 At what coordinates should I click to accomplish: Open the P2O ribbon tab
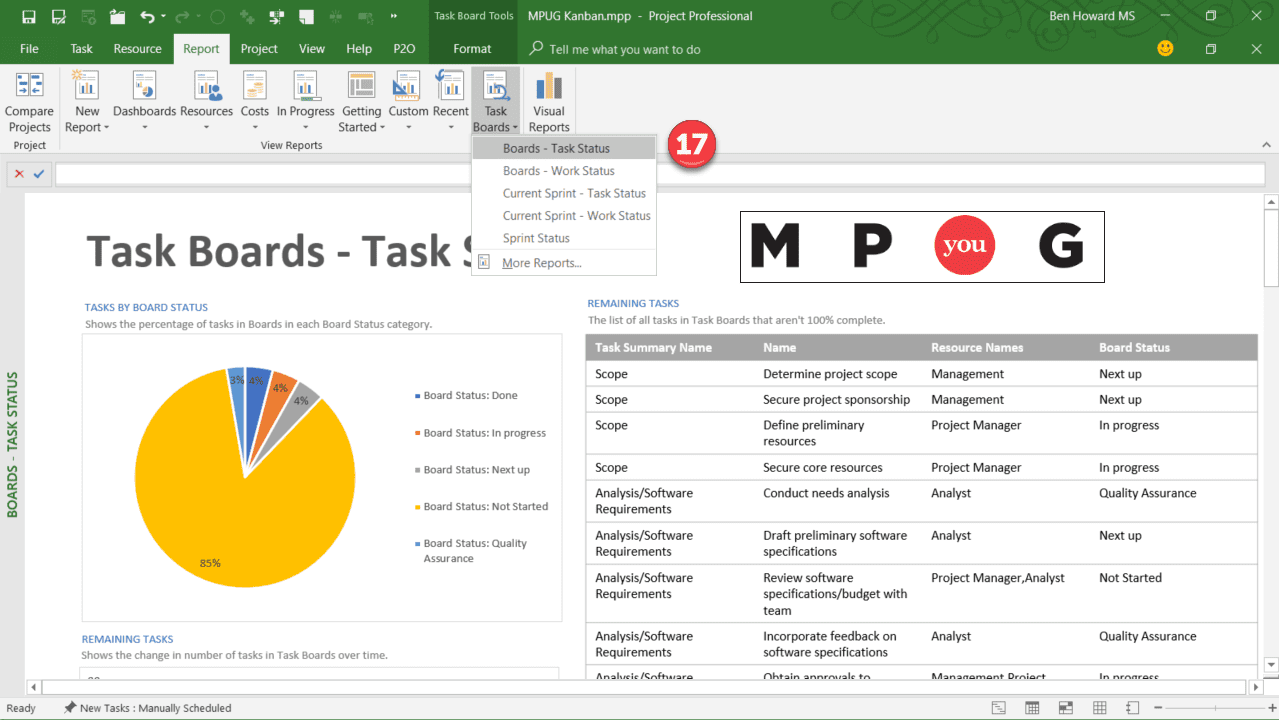(x=404, y=48)
